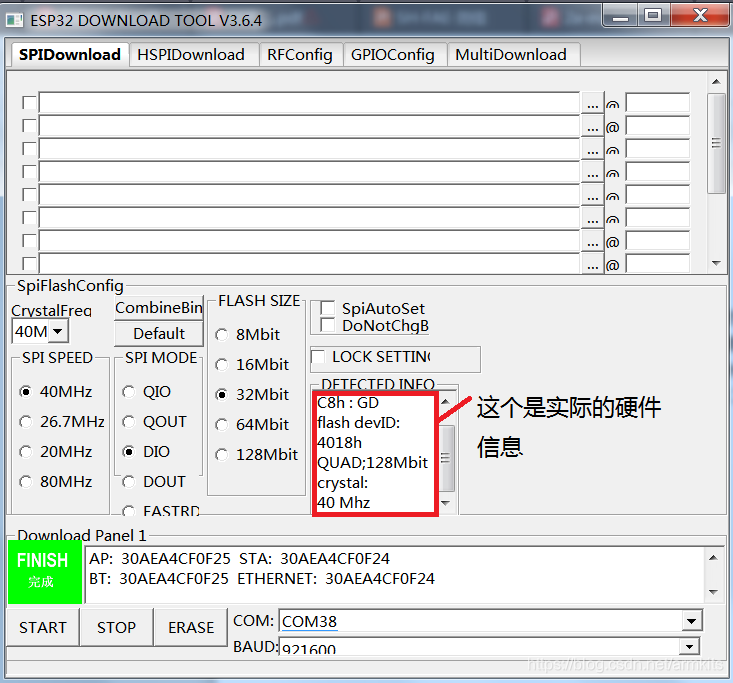Click the ERASE button

[191, 627]
